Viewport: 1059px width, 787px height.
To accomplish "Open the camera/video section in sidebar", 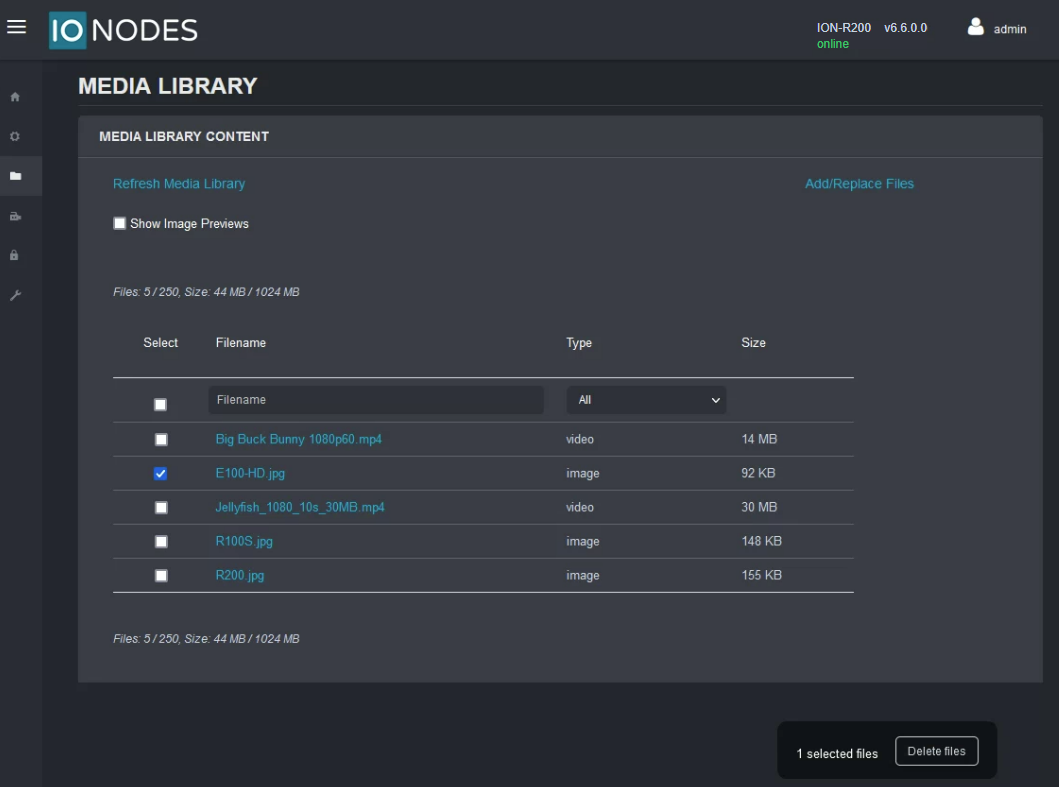I will [x=16, y=216].
